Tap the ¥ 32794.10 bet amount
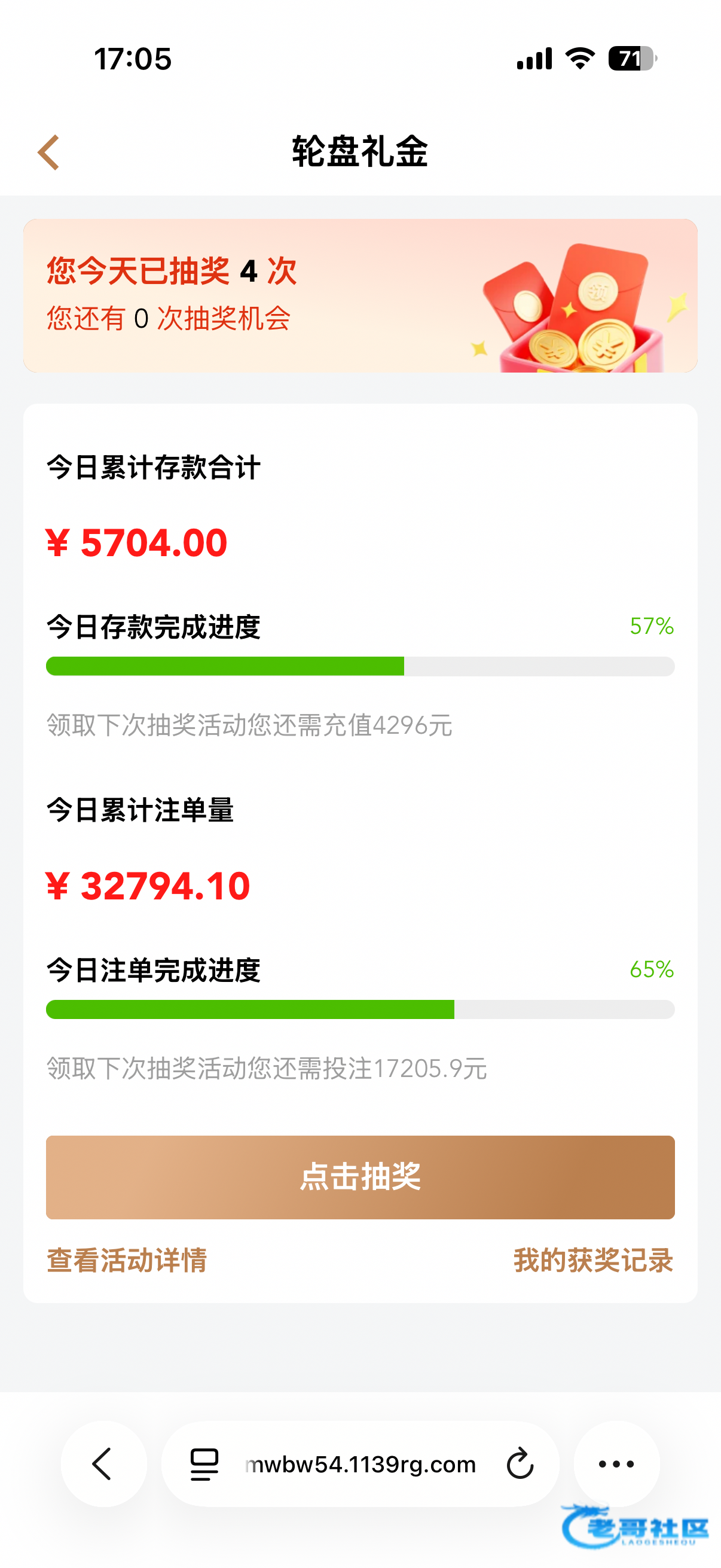Viewport: 721px width, 1568px height. tap(148, 886)
